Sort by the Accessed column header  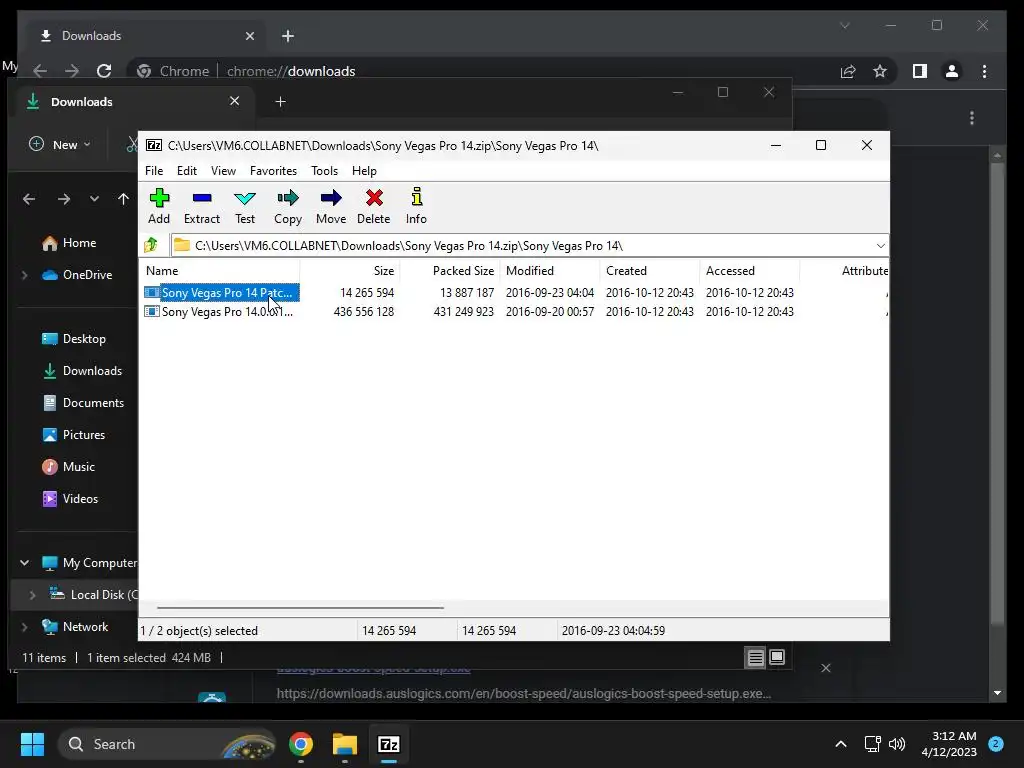[x=750, y=270]
